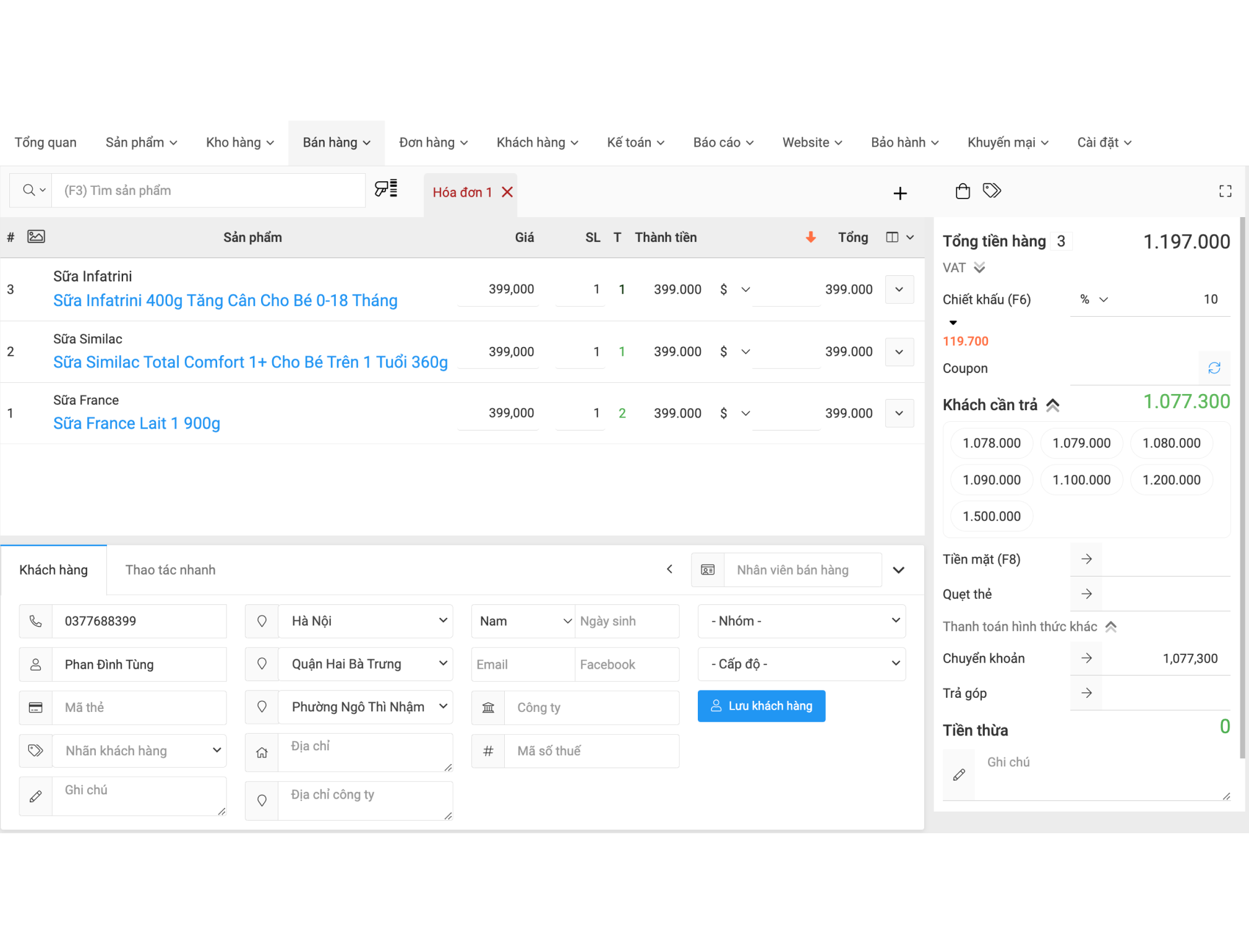Open the shopping bag icon

963,191
